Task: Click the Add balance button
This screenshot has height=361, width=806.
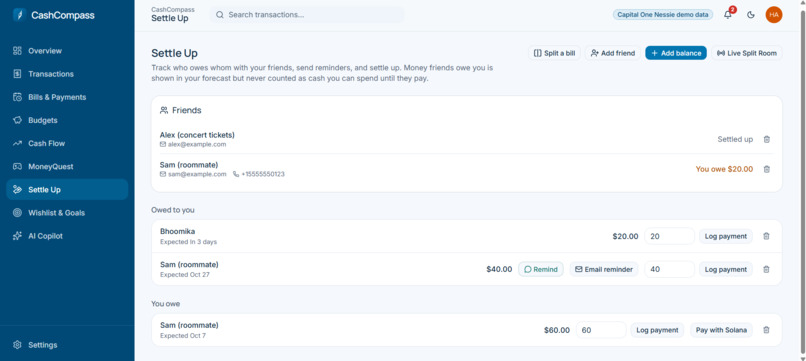Action: (x=676, y=53)
